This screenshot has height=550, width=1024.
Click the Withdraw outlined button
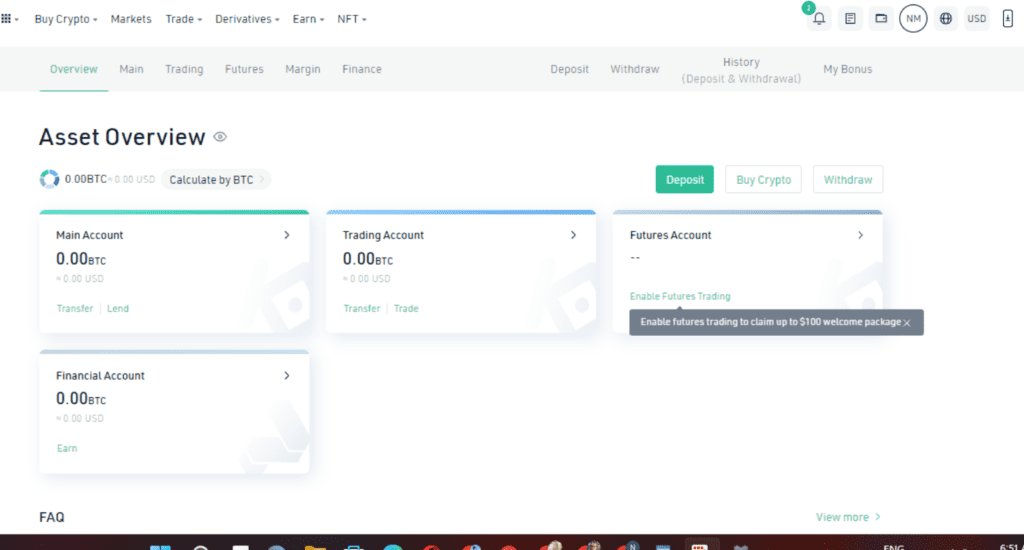(x=848, y=180)
